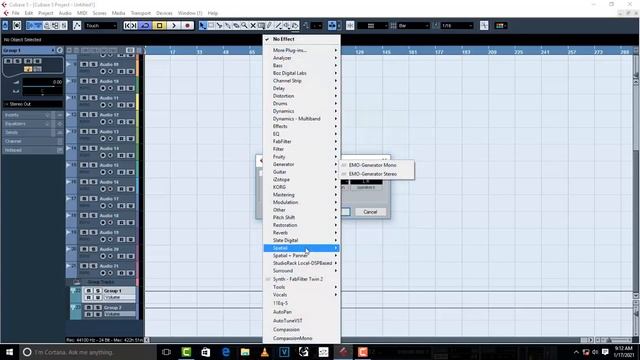Click the Cortana search box

pos(88,352)
